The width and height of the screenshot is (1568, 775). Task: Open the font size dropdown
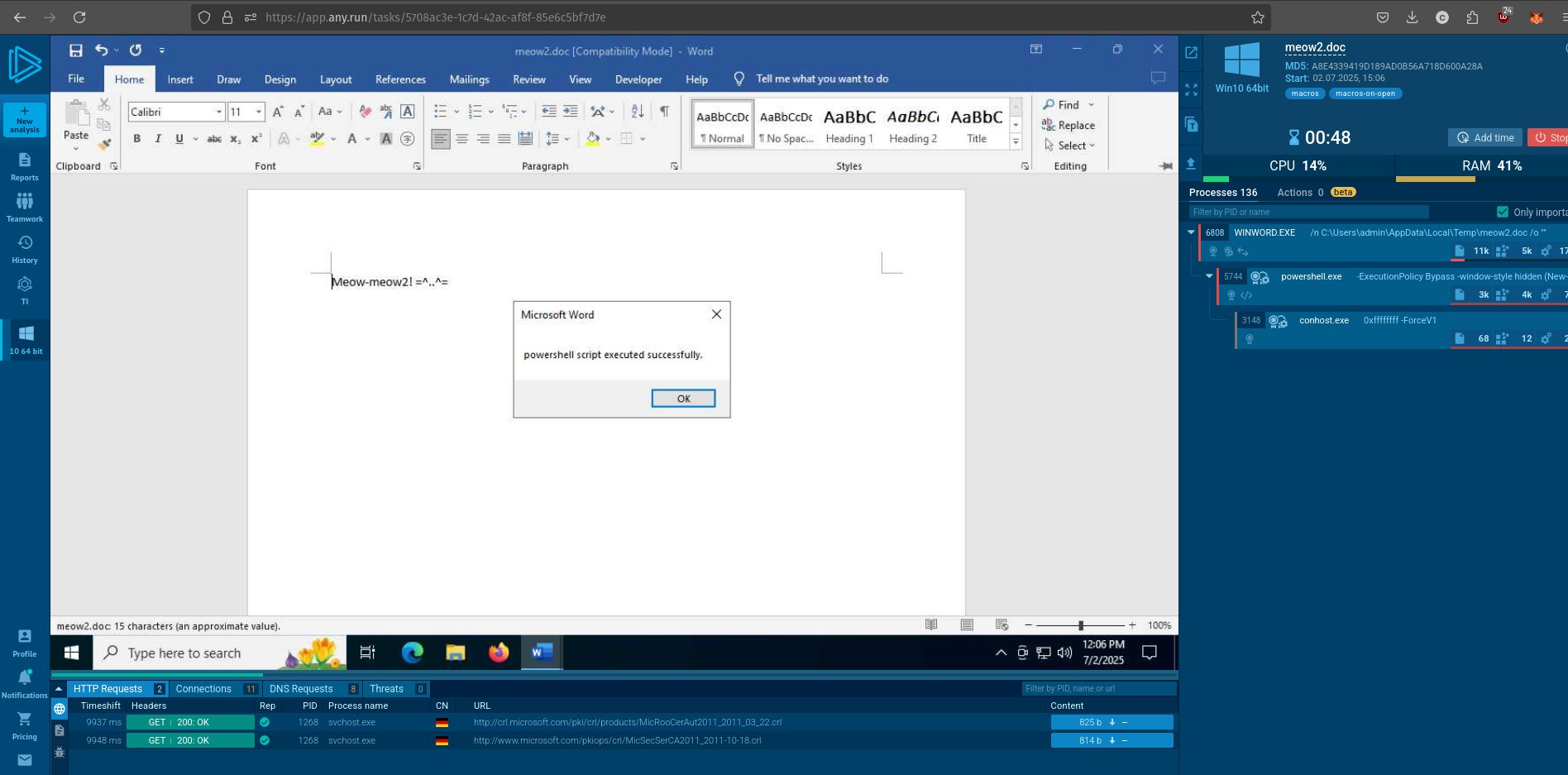[259, 112]
